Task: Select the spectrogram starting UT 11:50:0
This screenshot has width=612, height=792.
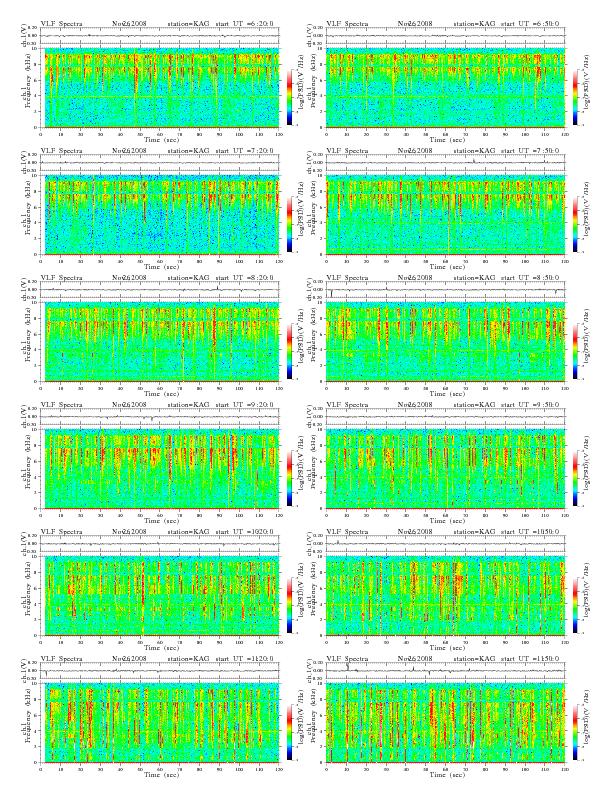Action: [x=445, y=723]
